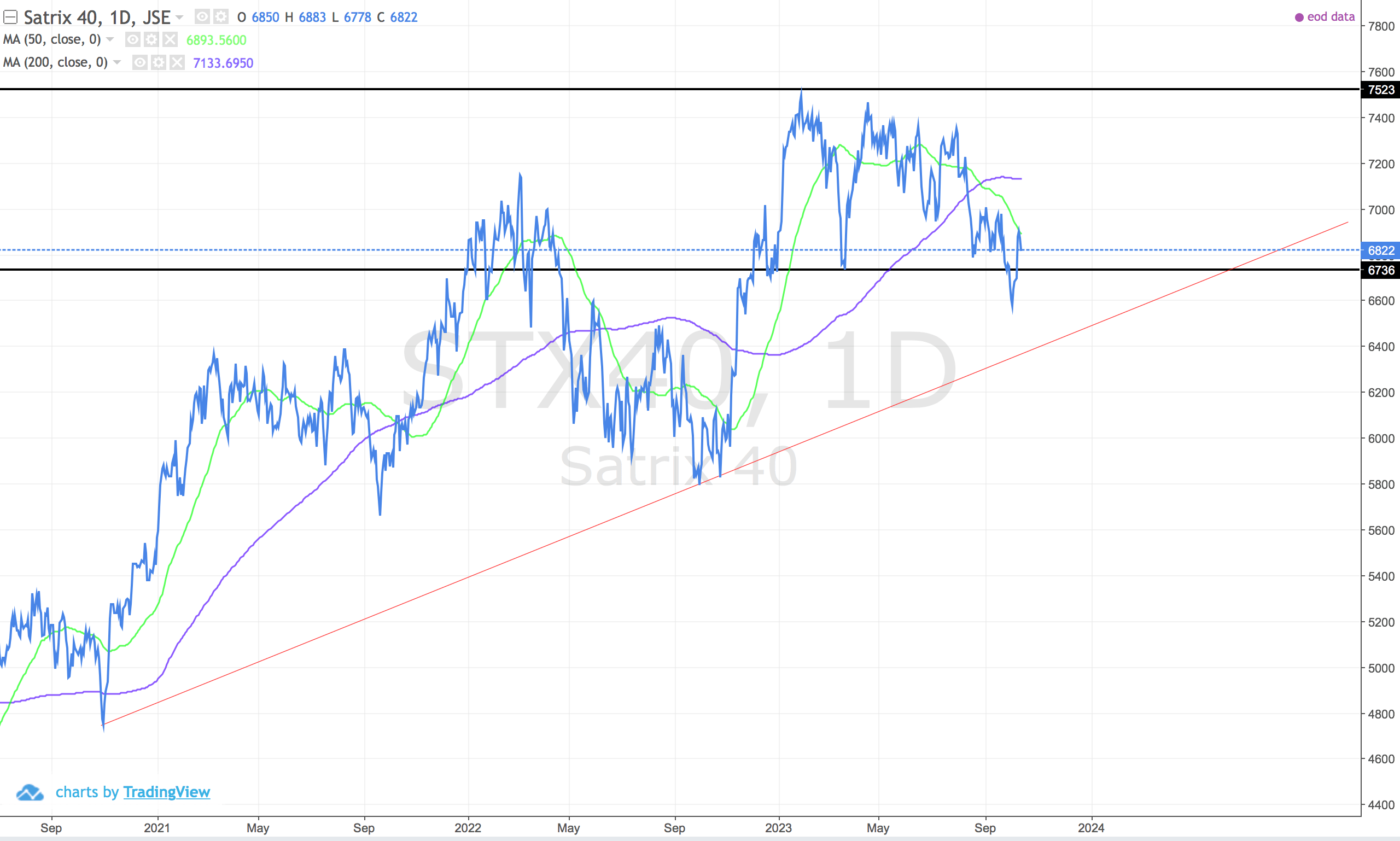Click the 2022 label on time axis
Screen dimensions: 1400x841
pos(468,828)
